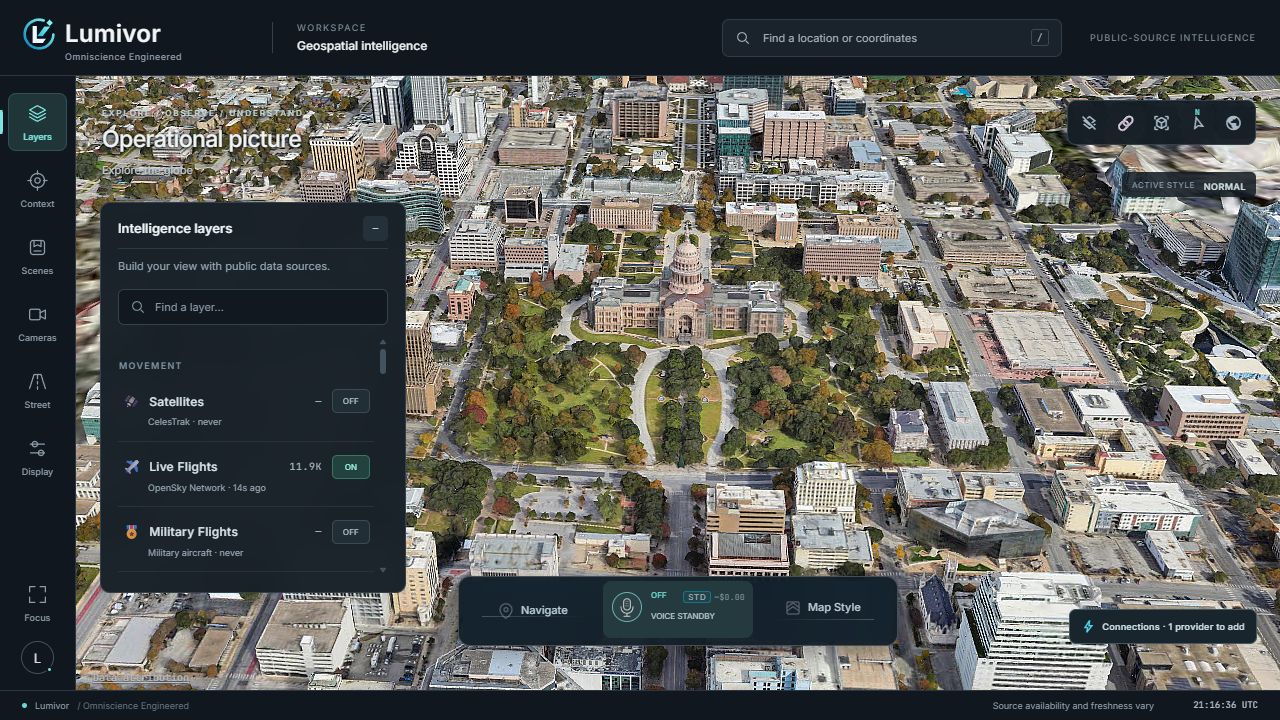The height and width of the screenshot is (720, 1280).
Task: Click the layer list scrollbar thumb
Action: [x=383, y=361]
